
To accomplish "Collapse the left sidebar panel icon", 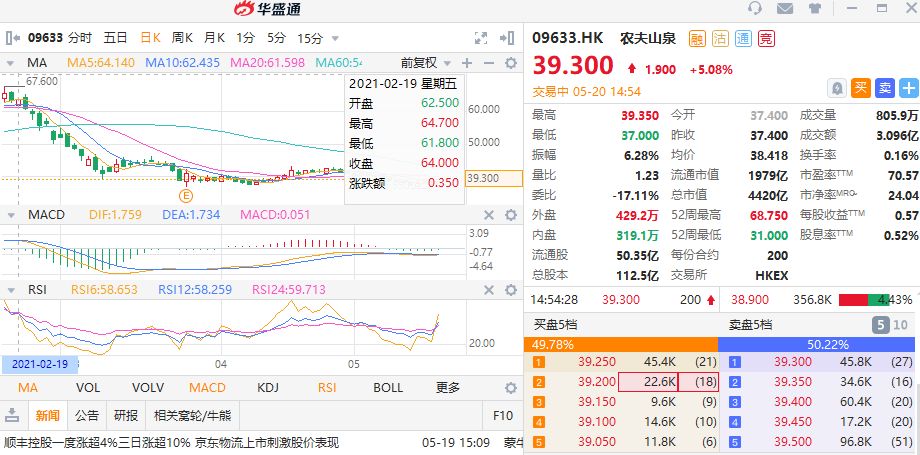I will pyautogui.click(x=12, y=38).
